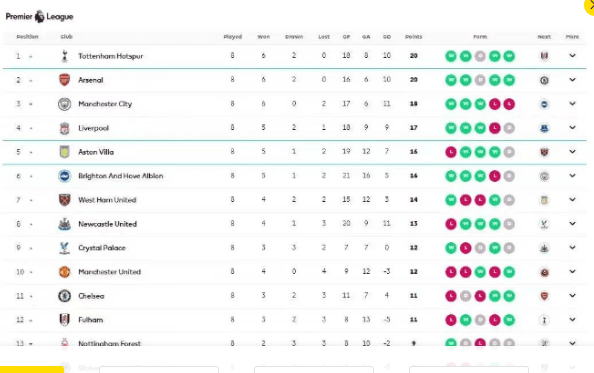Image resolution: width=594 pixels, height=373 pixels.
Task: Open the Brighton And Hove Albion club link
Action: [120, 176]
